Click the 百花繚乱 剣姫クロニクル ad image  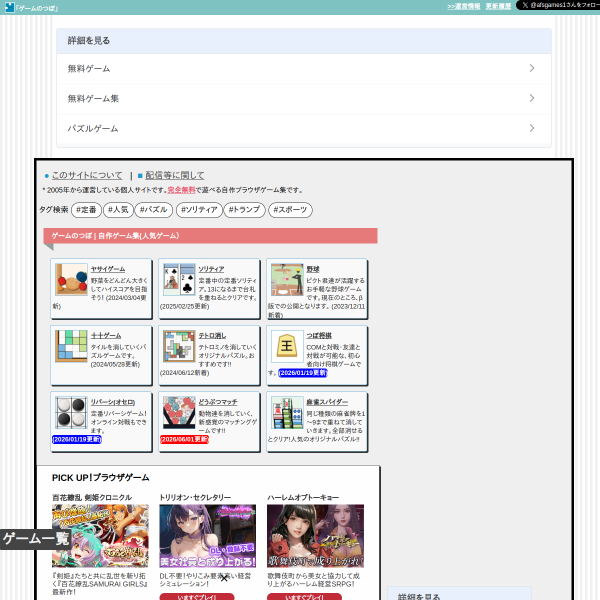[100, 536]
